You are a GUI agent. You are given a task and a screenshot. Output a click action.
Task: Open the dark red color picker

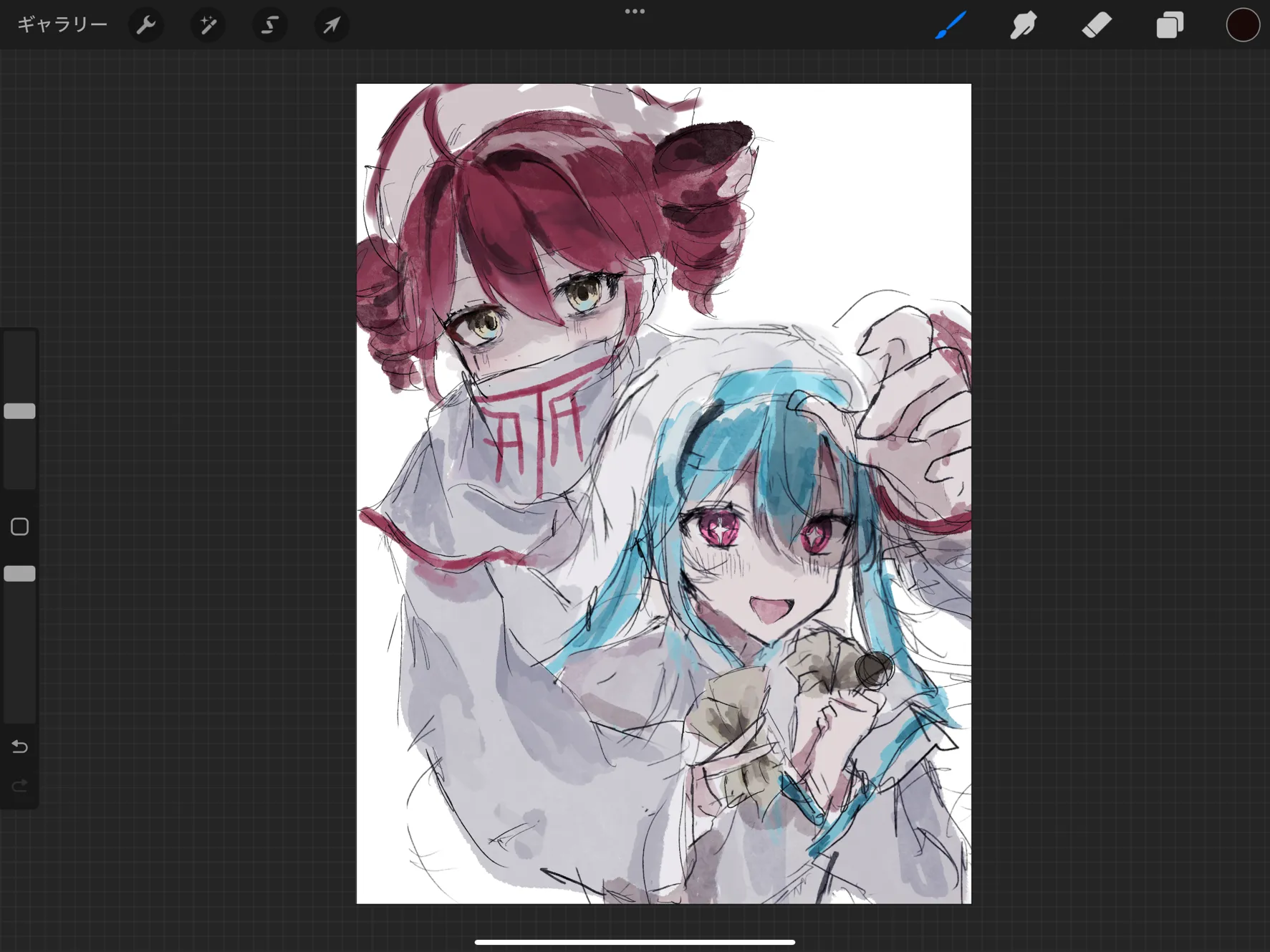[x=1243, y=25]
